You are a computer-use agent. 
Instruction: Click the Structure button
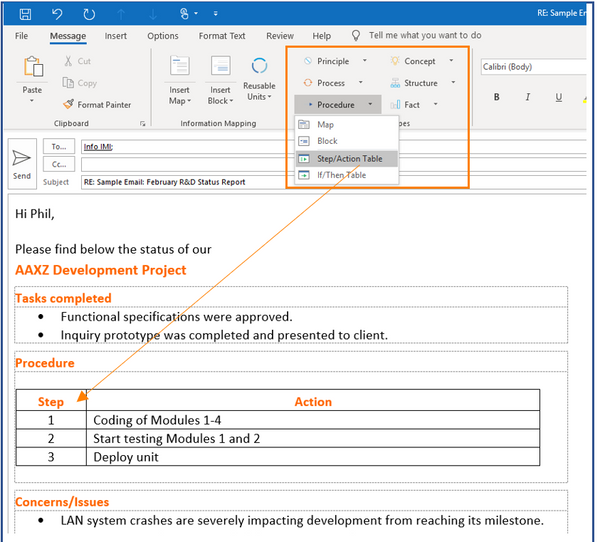pyautogui.click(x=414, y=83)
